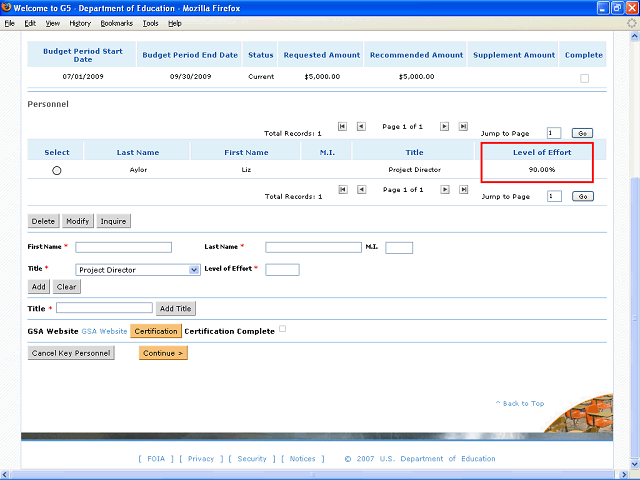Click last page icon in top pagination
Image resolution: width=640 pixels, height=480 pixels.
click(x=463, y=127)
